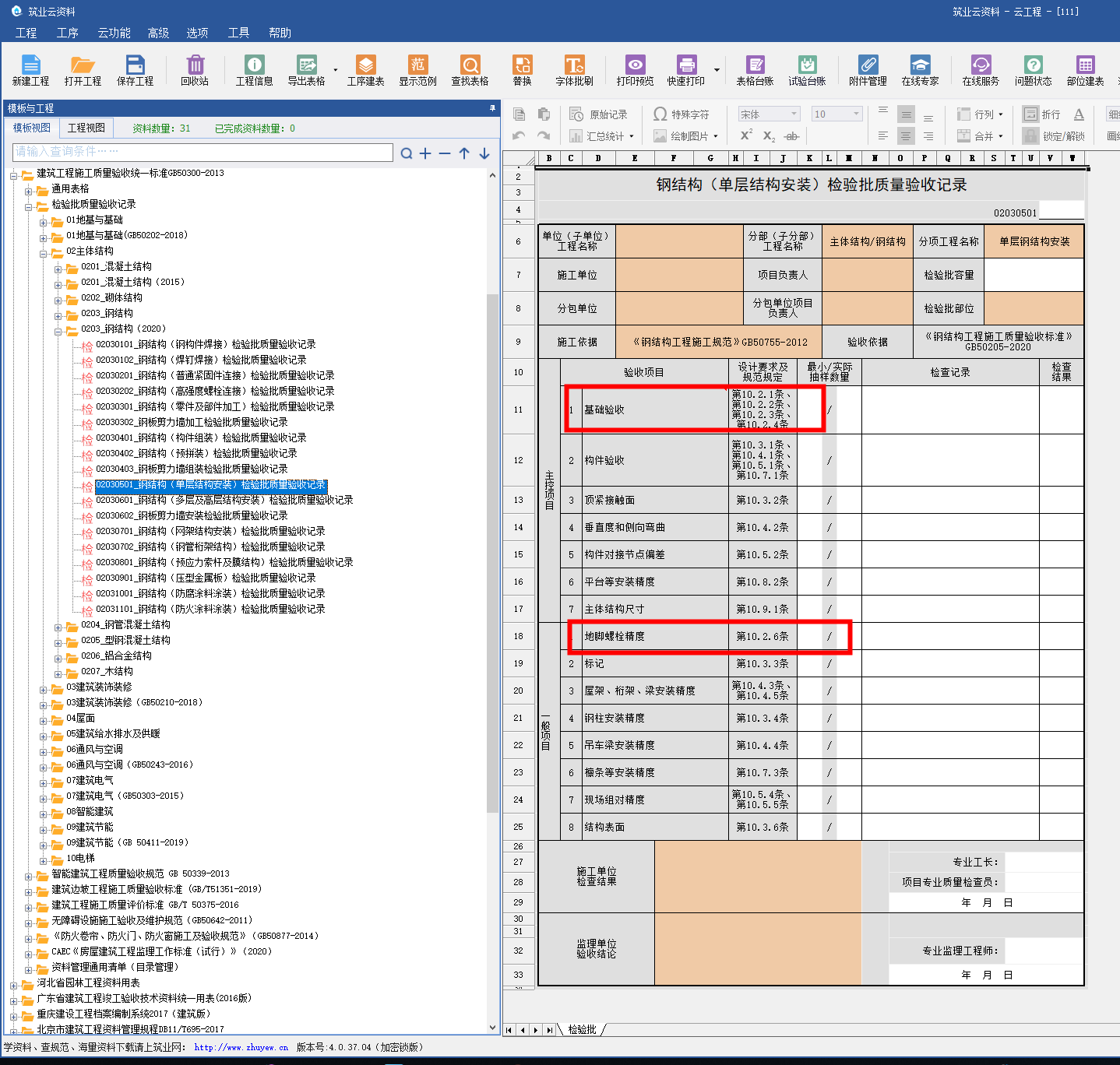Toggle strikethrough ab formatting
The height and width of the screenshot is (1065, 1120).
pyautogui.click(x=791, y=136)
